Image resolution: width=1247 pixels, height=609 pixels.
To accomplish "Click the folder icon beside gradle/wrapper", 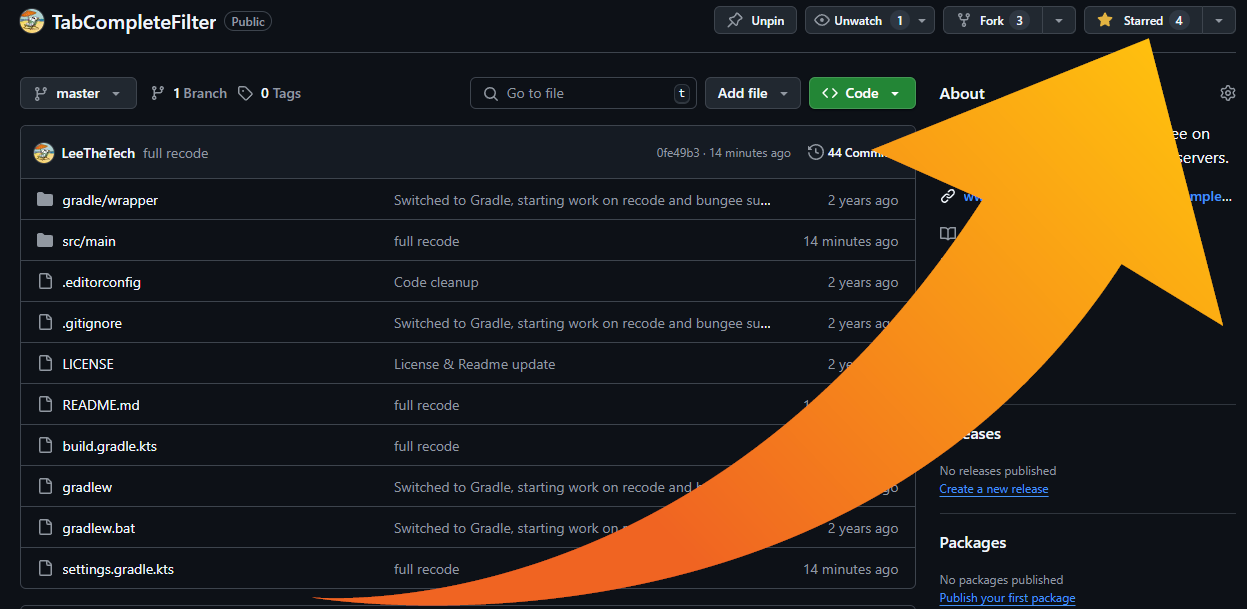I will pos(45,200).
